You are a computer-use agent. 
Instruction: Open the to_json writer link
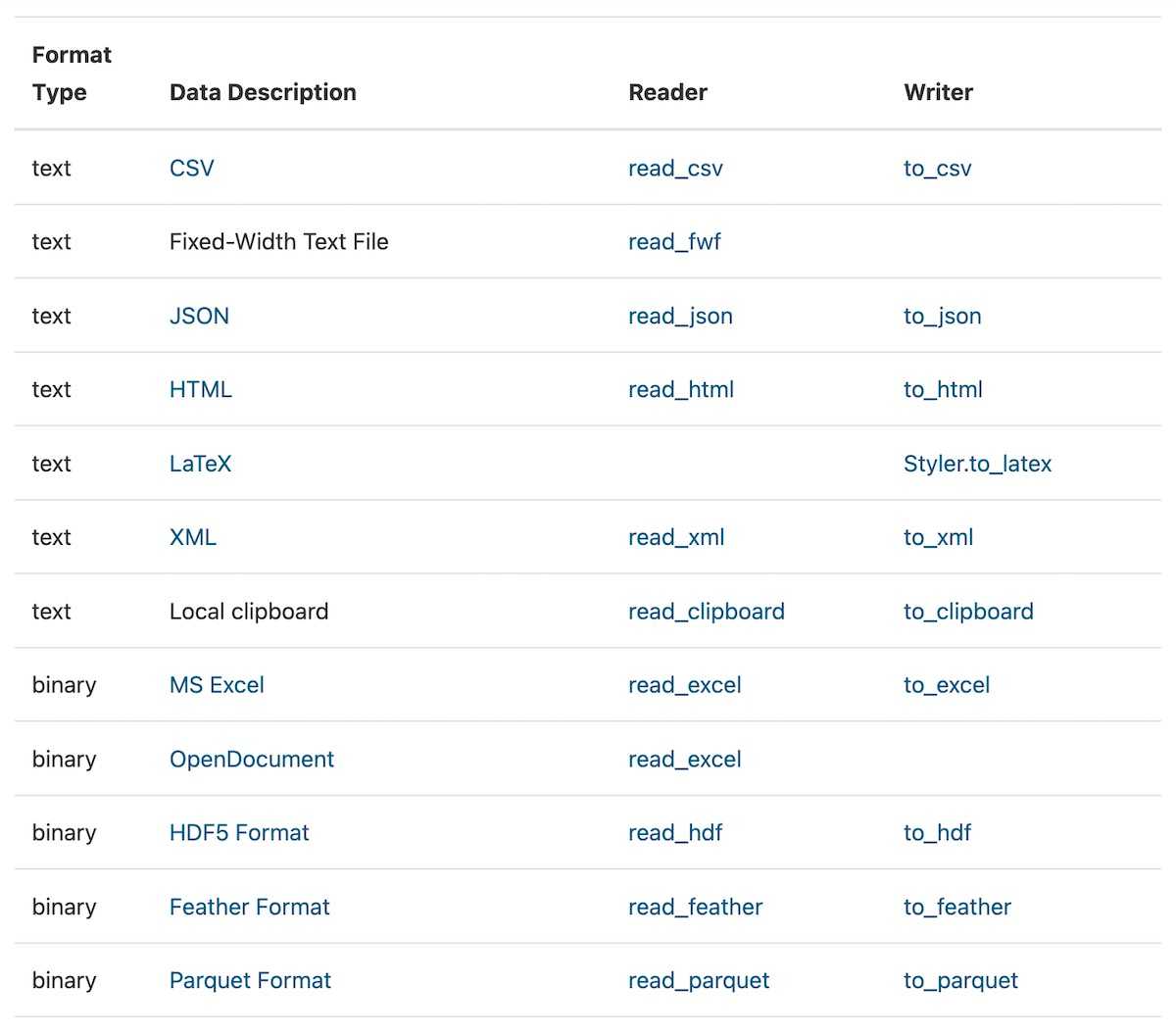click(x=942, y=316)
